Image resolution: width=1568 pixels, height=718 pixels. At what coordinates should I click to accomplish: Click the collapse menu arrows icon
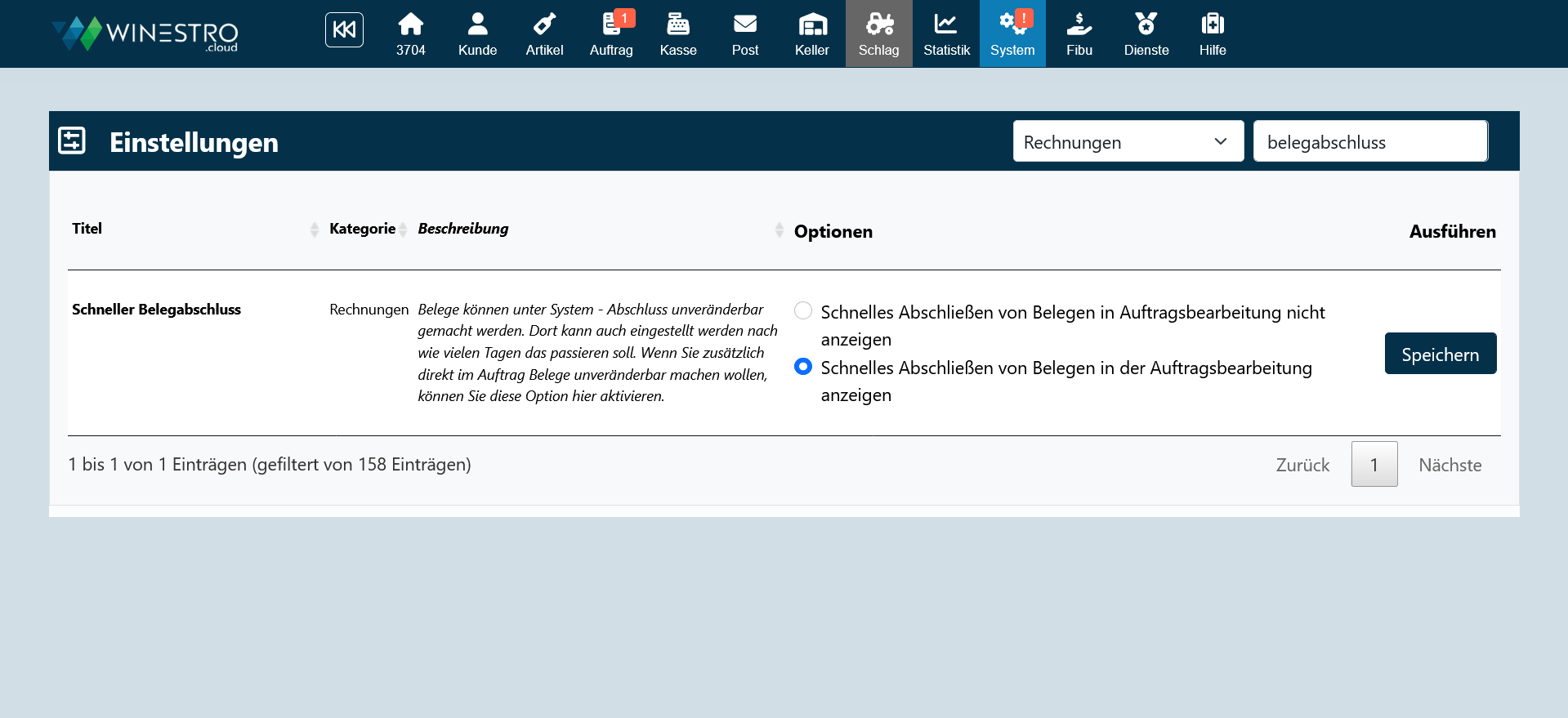pyautogui.click(x=344, y=30)
